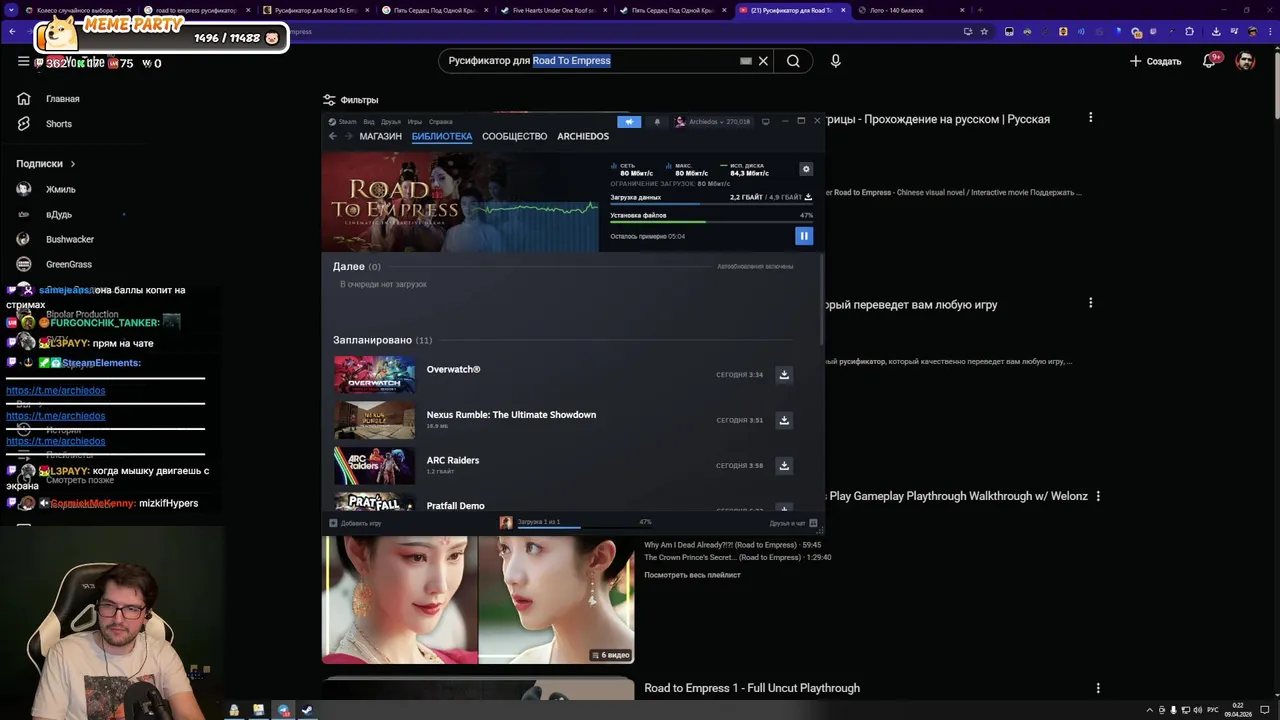Open Жмиль channel subscription
The height and width of the screenshot is (720, 1280).
[x=60, y=189]
